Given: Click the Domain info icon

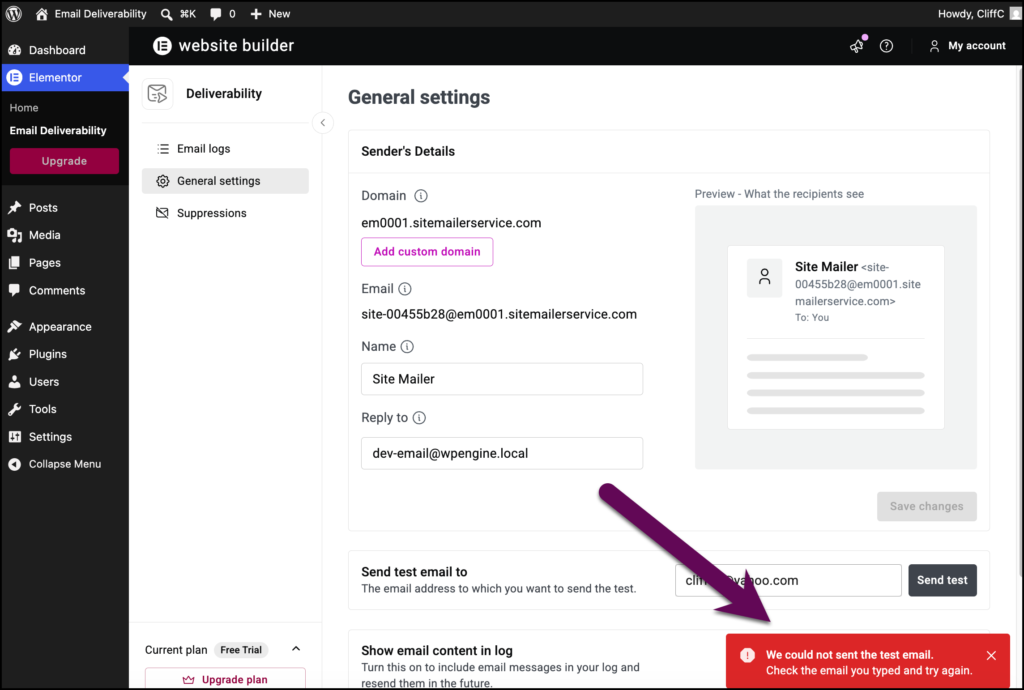Looking at the screenshot, I should click(x=421, y=196).
